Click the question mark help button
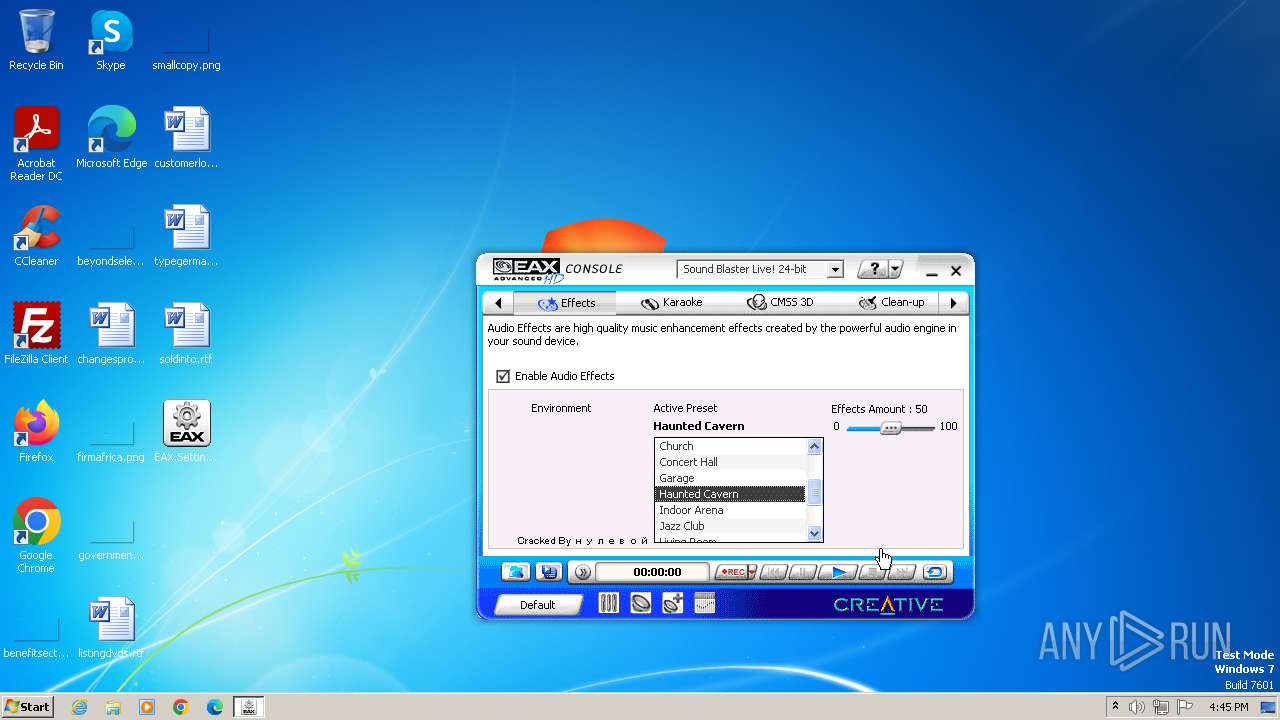The height and width of the screenshot is (720, 1280). point(873,269)
